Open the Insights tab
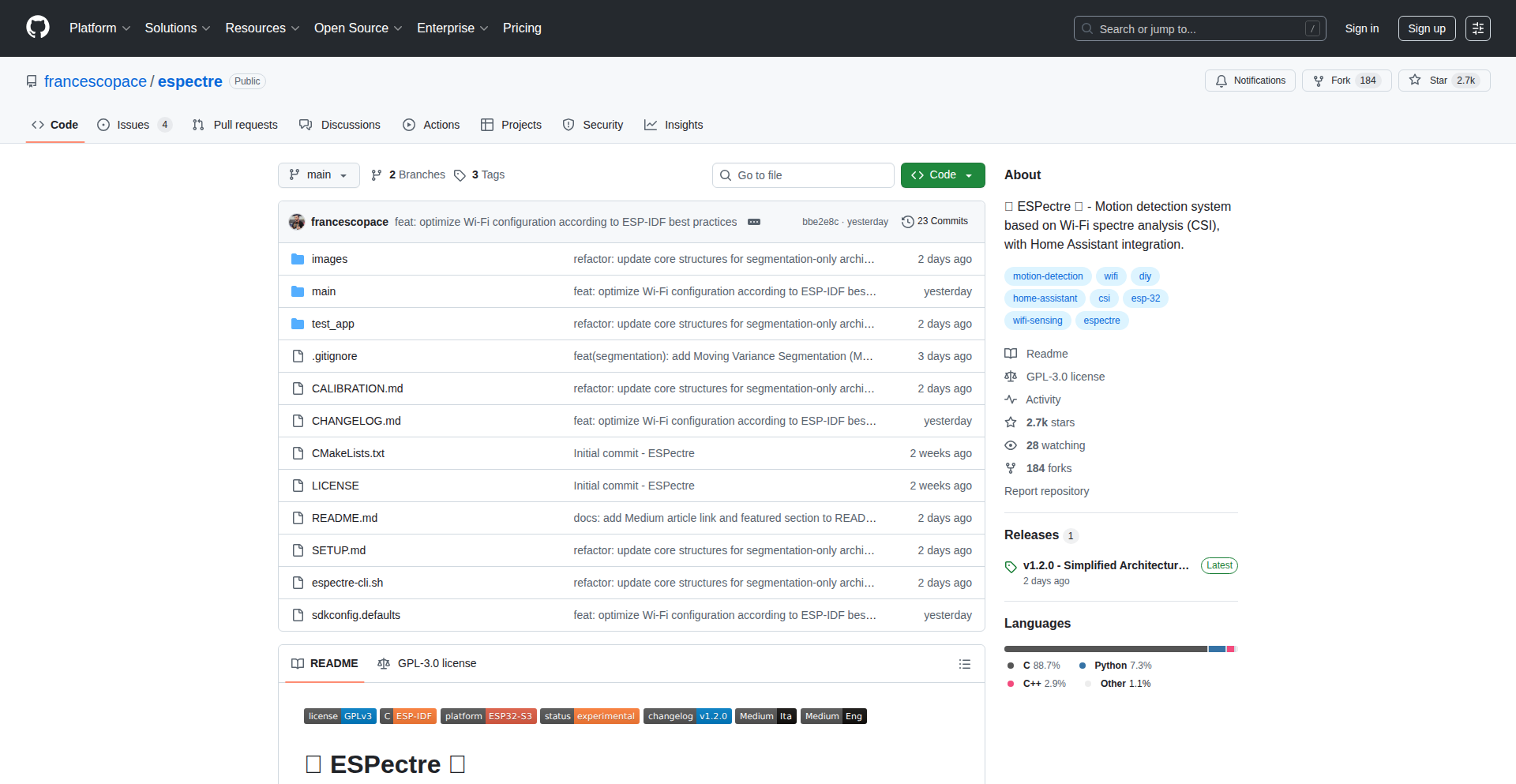The image size is (1516, 784). click(674, 125)
